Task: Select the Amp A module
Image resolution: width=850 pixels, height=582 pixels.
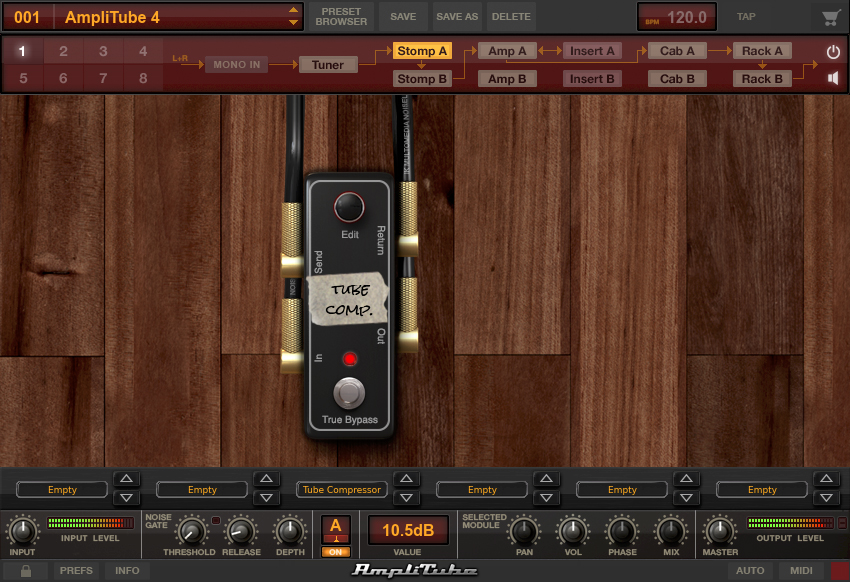Action: [507, 51]
